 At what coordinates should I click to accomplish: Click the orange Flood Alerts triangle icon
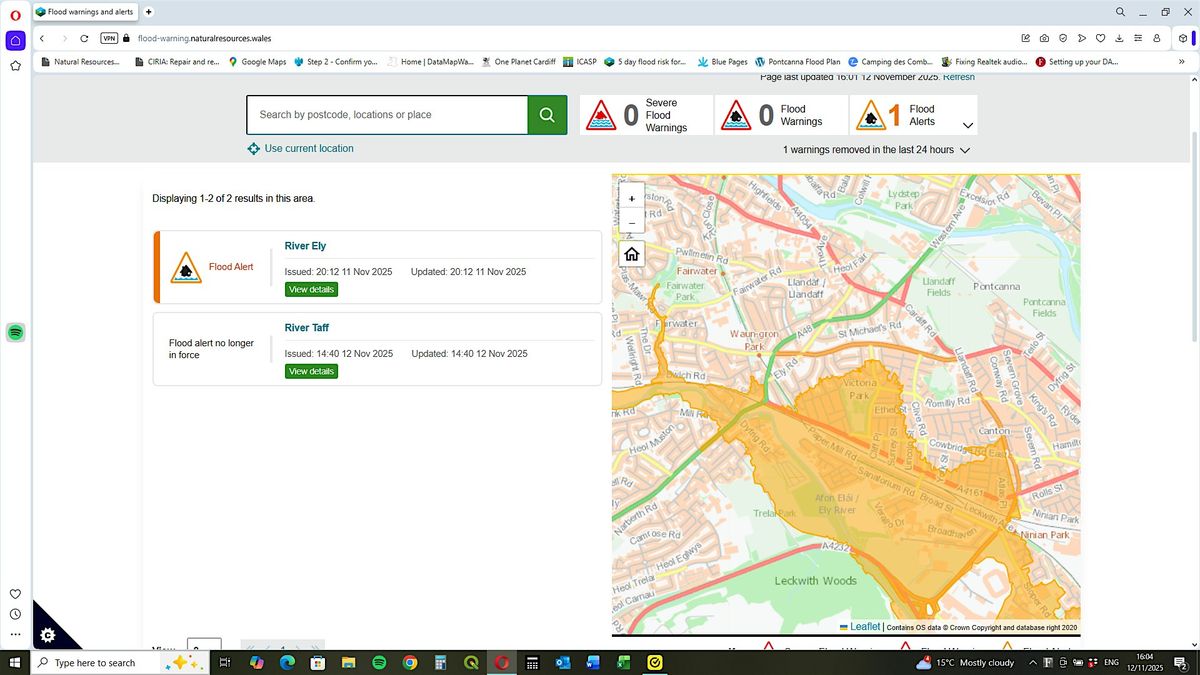(872, 114)
